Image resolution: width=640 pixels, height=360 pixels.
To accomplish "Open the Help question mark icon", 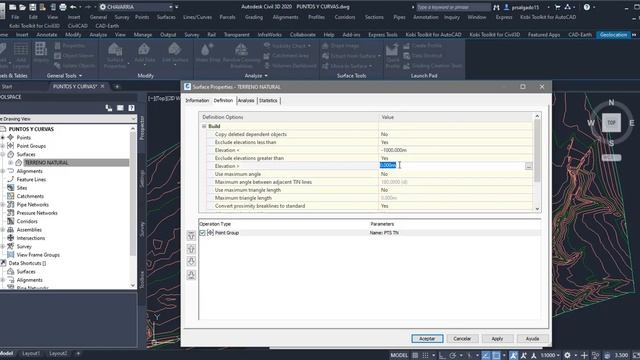I will [x=587, y=7].
